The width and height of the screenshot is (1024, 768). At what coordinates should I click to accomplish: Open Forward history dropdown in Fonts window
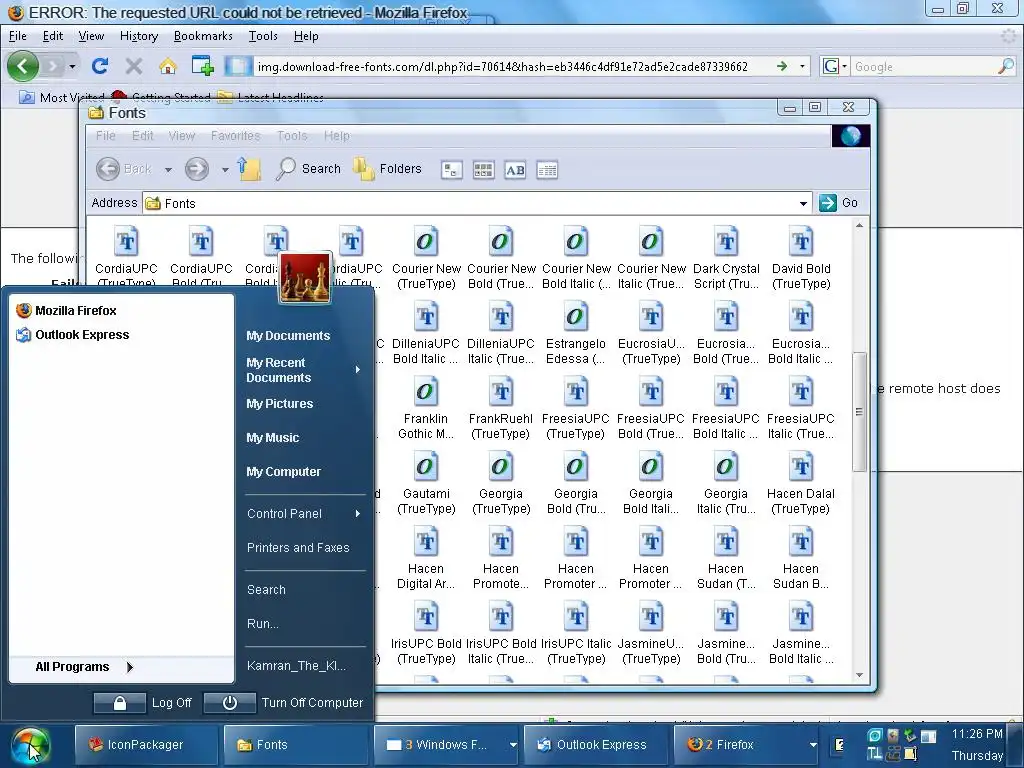tap(225, 170)
